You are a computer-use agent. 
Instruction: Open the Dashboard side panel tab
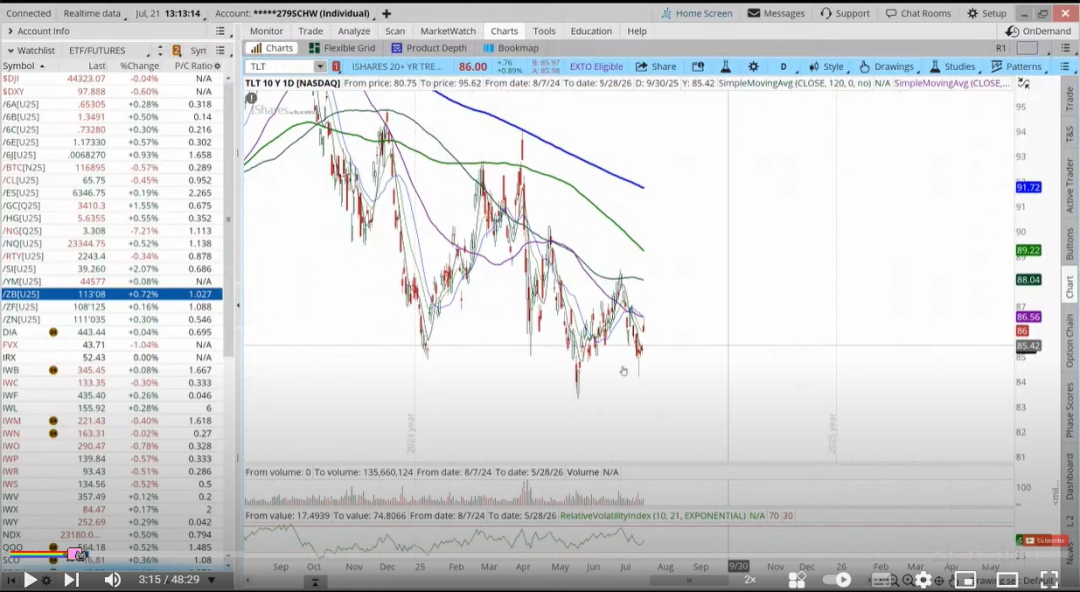(1070, 476)
